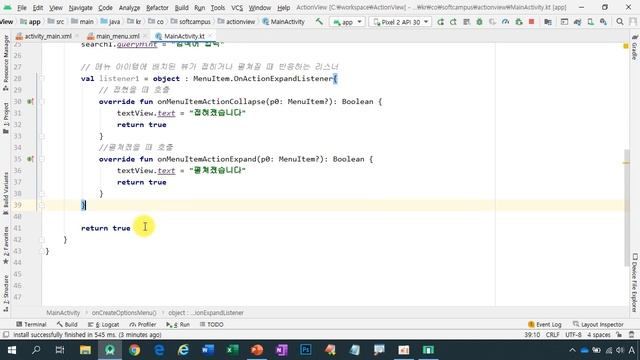Close the MainActivity.kt tab
The width and height of the screenshot is (640, 360).
(x=211, y=36)
